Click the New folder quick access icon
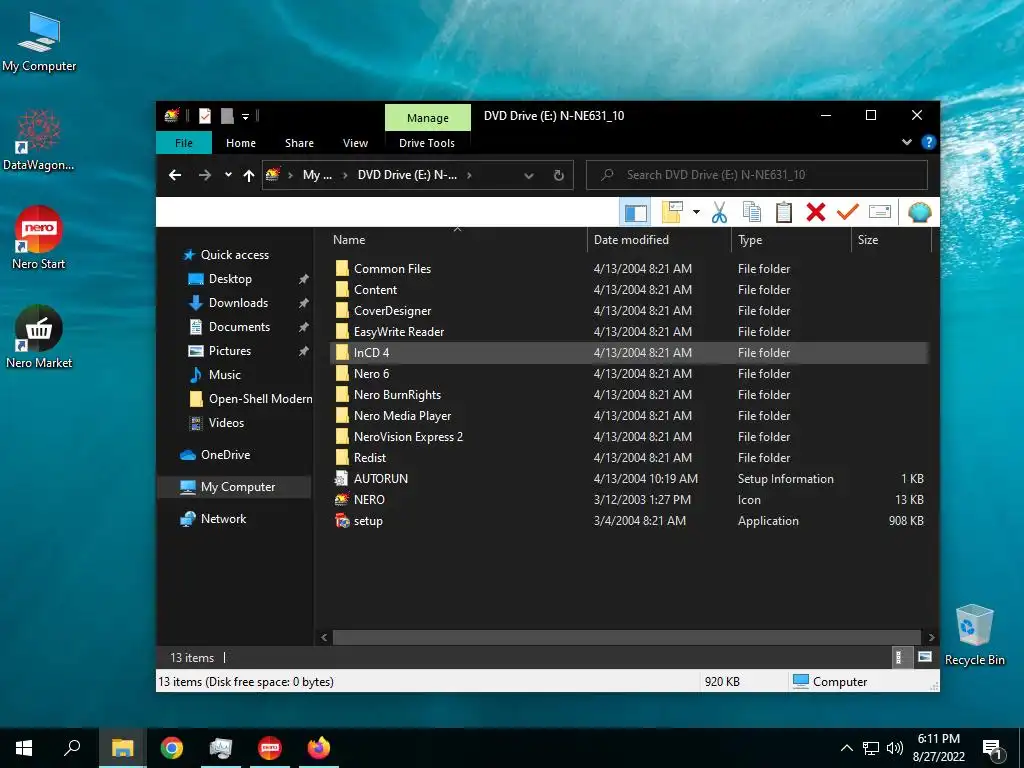 click(x=227, y=116)
